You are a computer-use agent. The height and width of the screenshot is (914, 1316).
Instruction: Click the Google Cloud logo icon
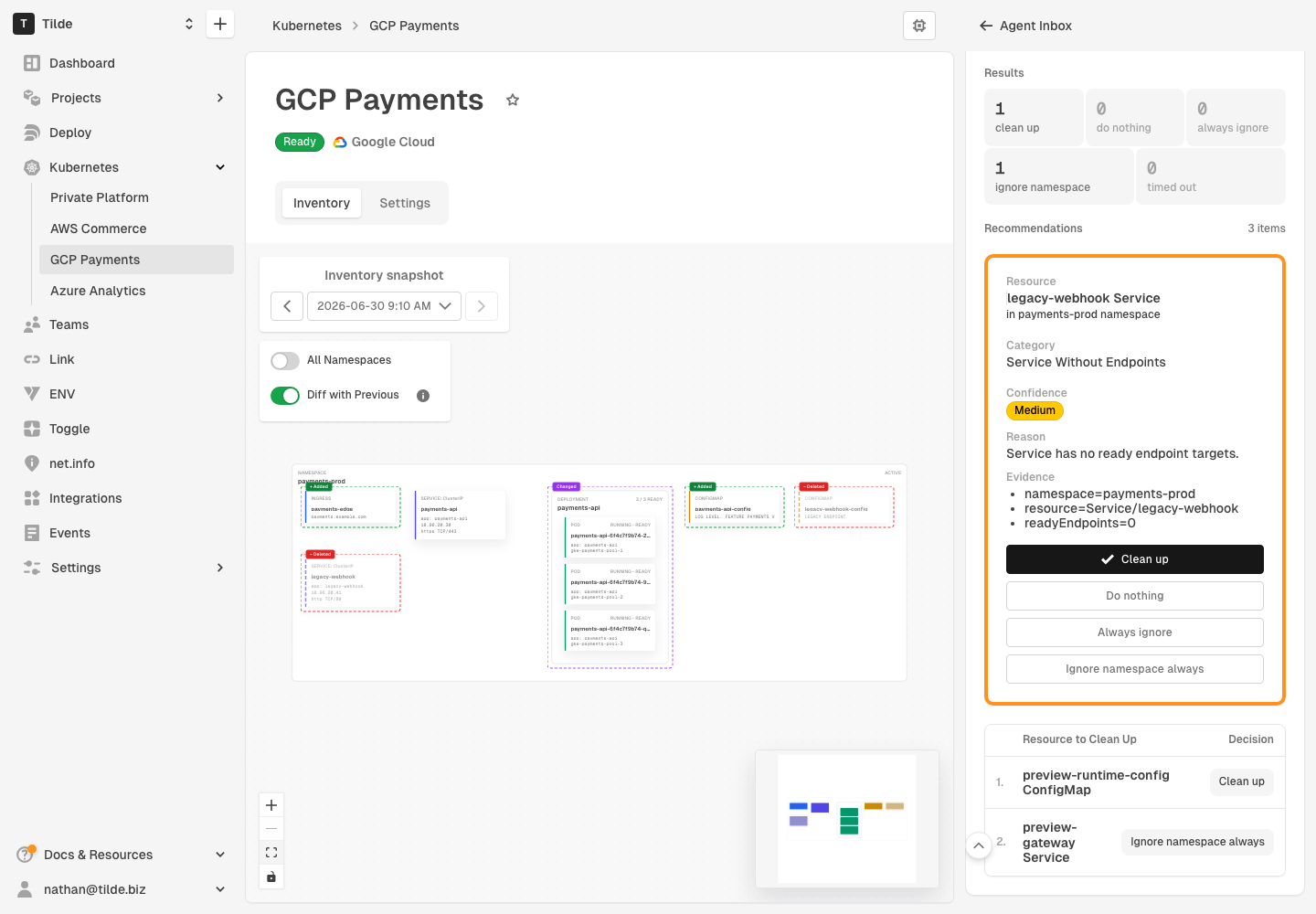[340, 142]
